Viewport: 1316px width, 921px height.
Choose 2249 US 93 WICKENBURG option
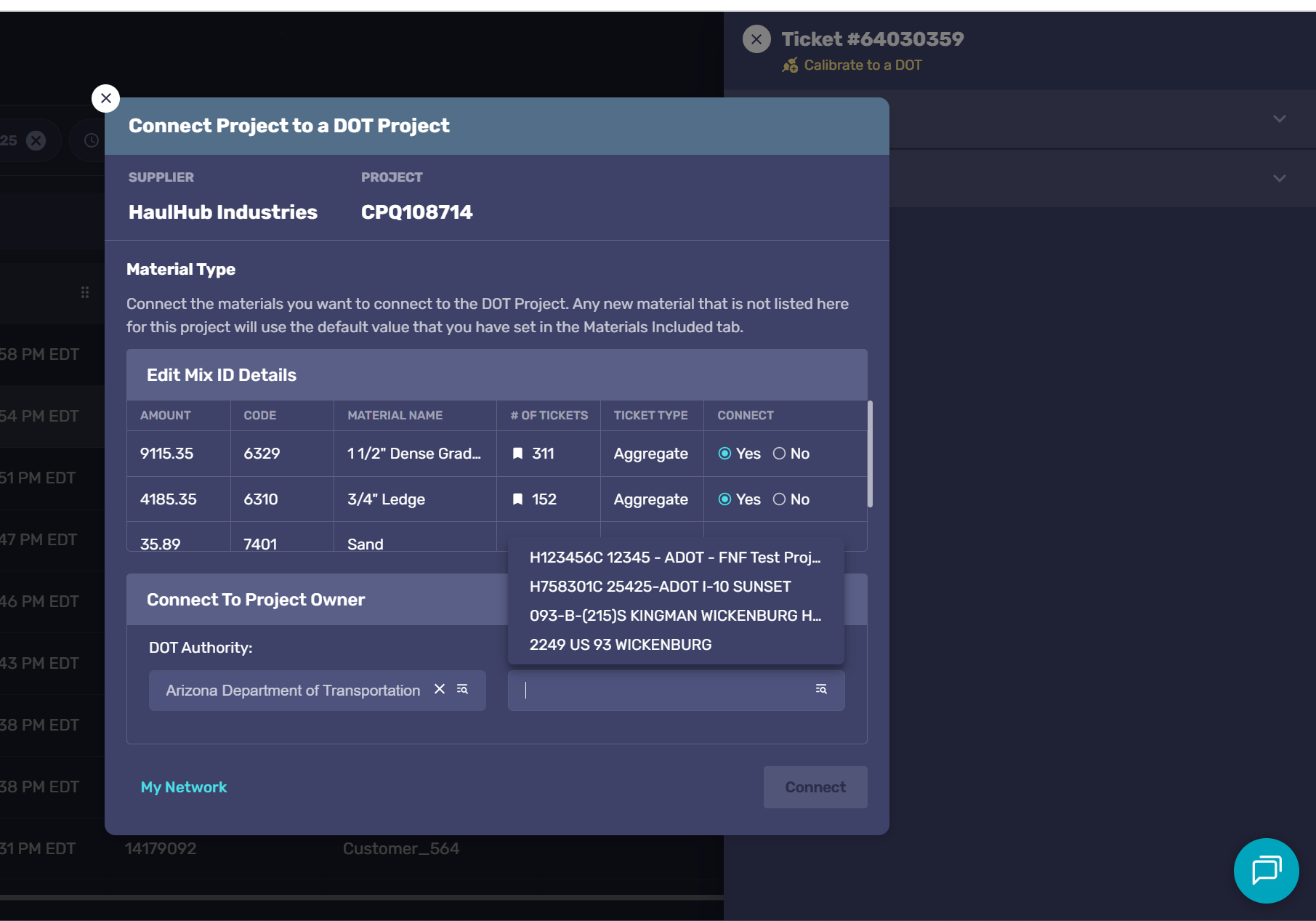point(620,645)
